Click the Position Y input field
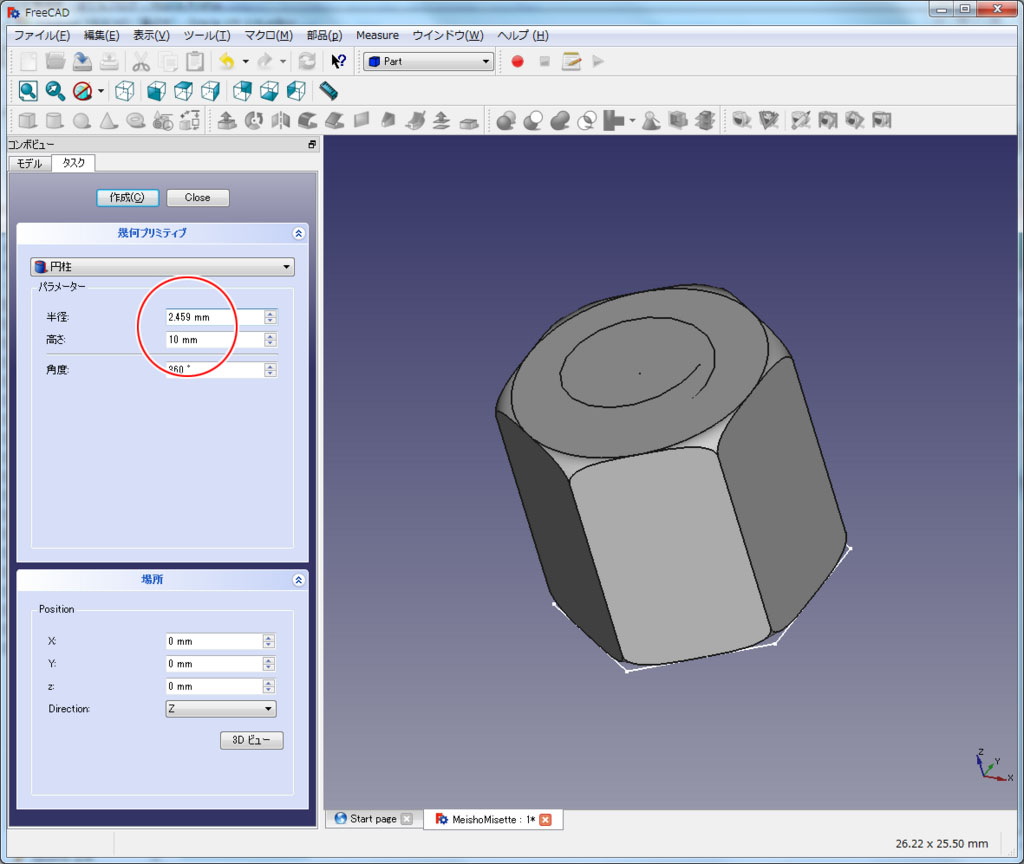The height and width of the screenshot is (864, 1024). [x=214, y=664]
